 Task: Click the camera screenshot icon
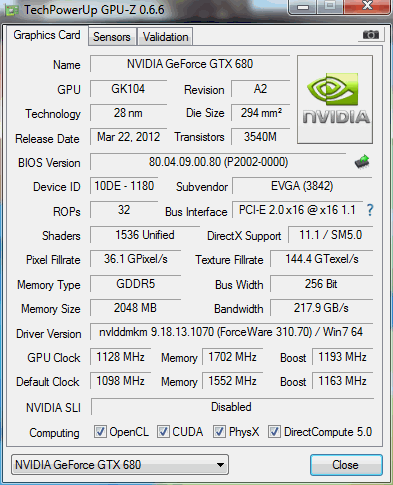(x=371, y=35)
